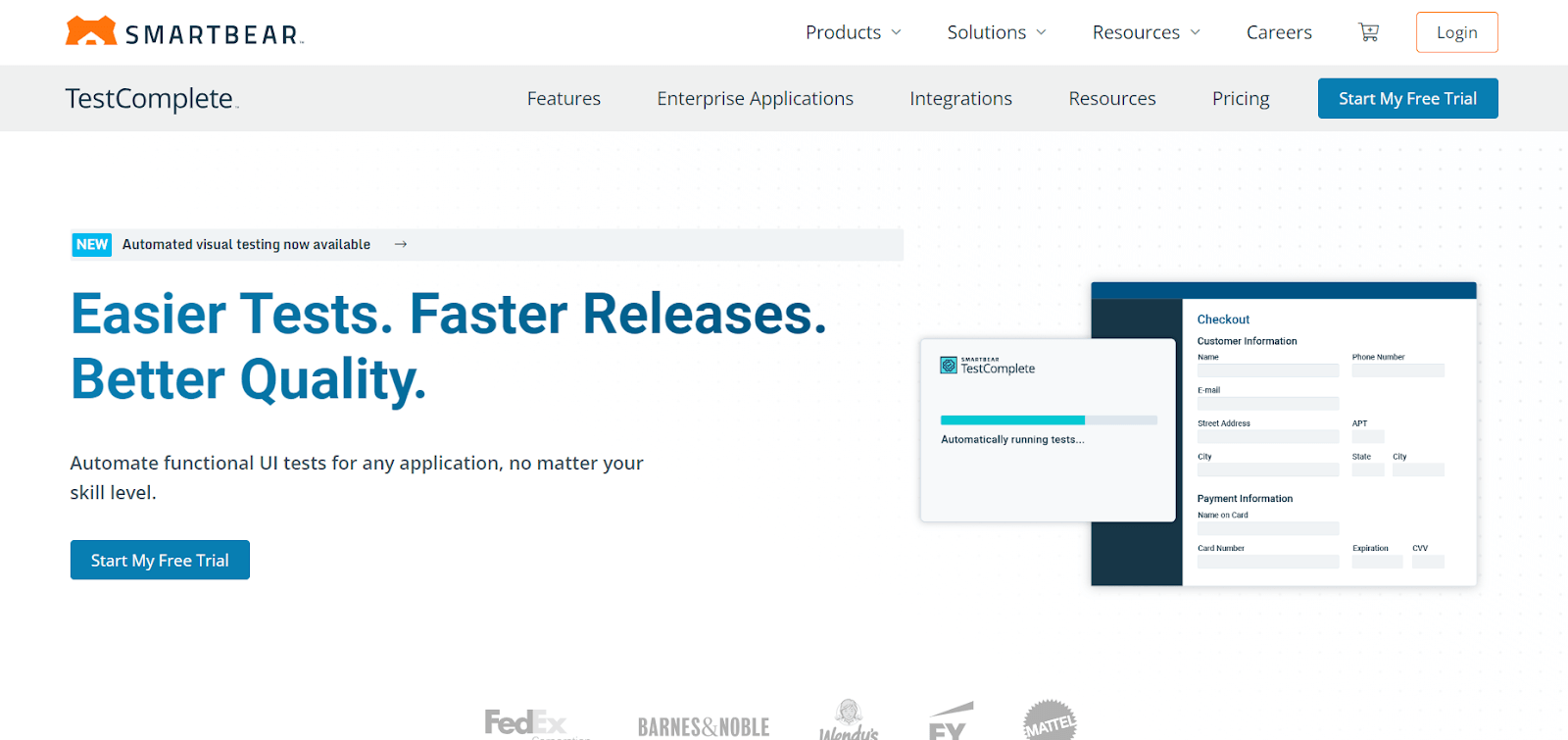Expand the Solutions dropdown menu
The image size is (1568, 740).
997,32
